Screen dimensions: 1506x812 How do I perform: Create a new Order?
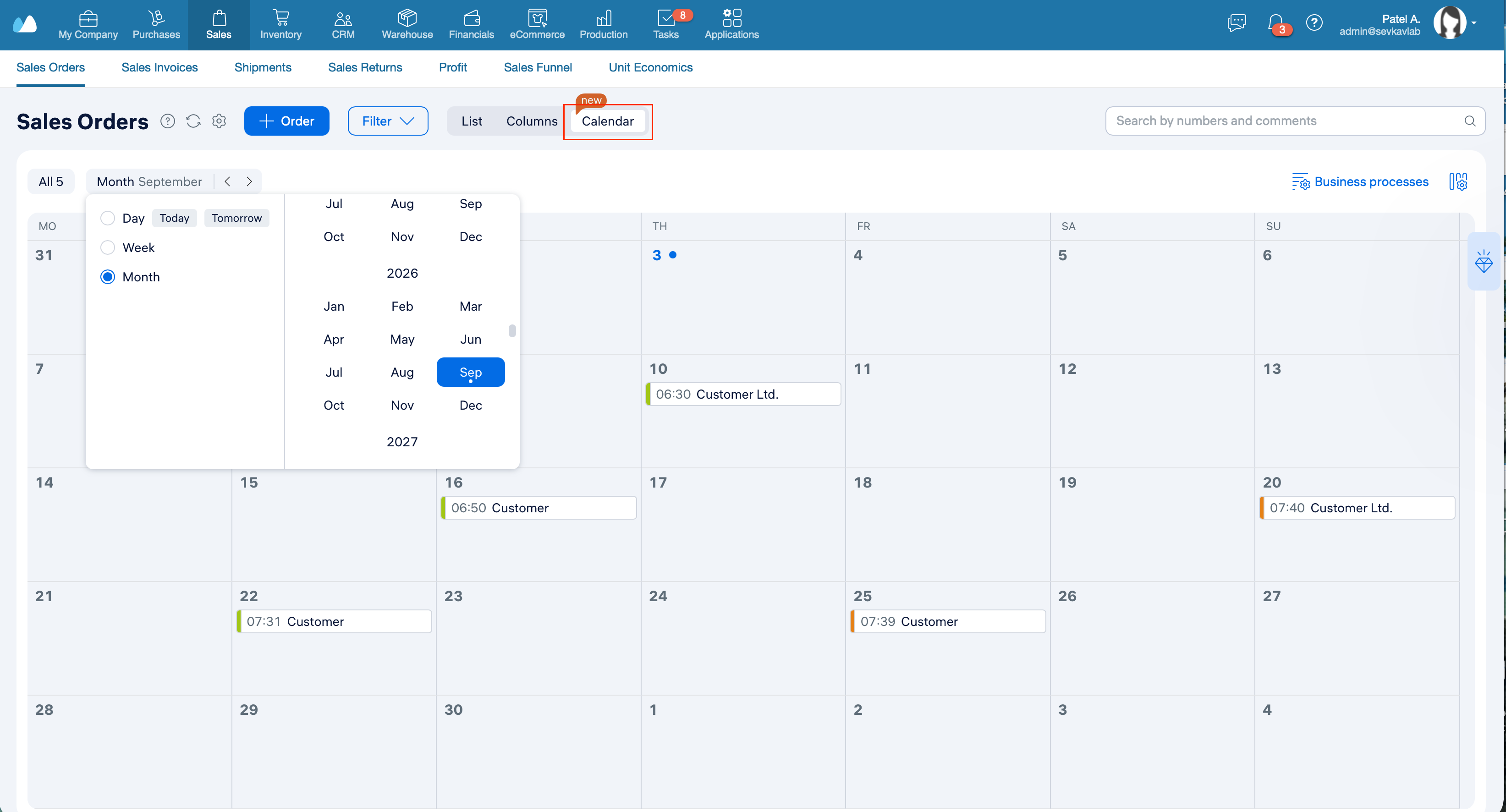coord(286,121)
